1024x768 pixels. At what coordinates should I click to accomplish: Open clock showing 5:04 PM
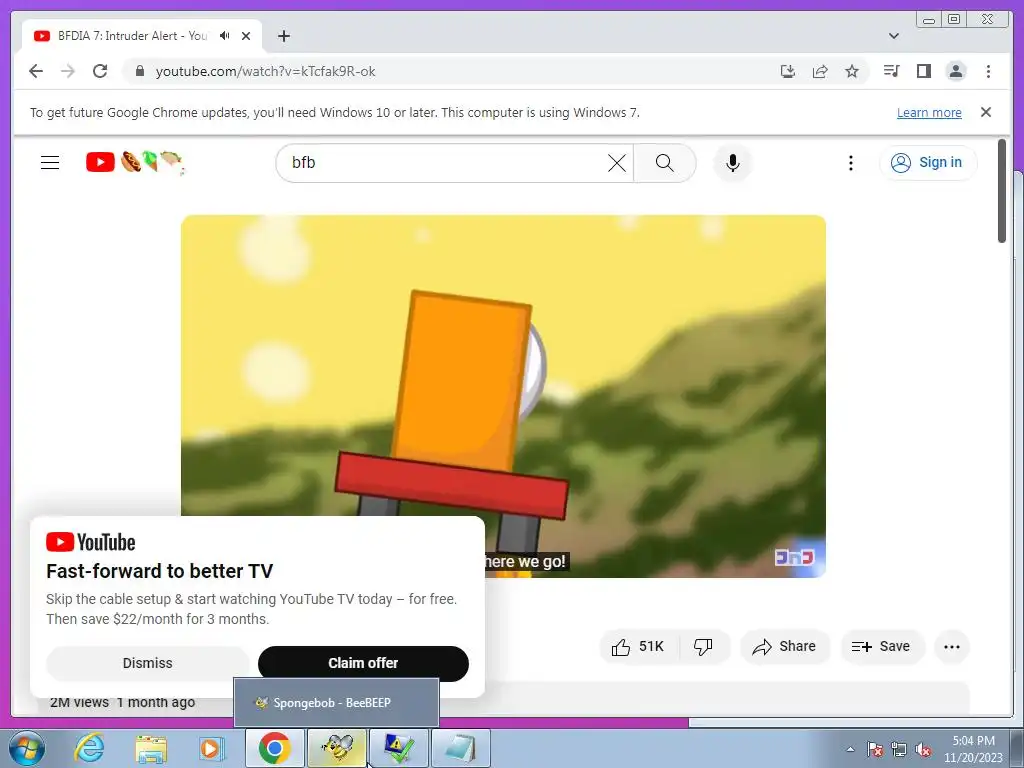973,749
